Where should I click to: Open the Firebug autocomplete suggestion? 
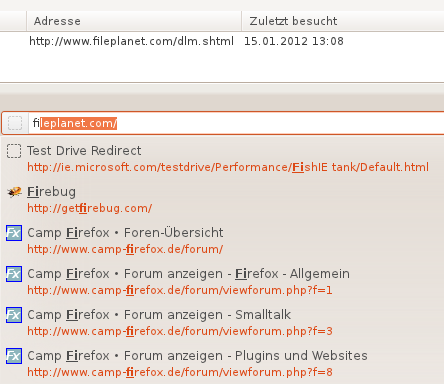[x=222, y=200]
